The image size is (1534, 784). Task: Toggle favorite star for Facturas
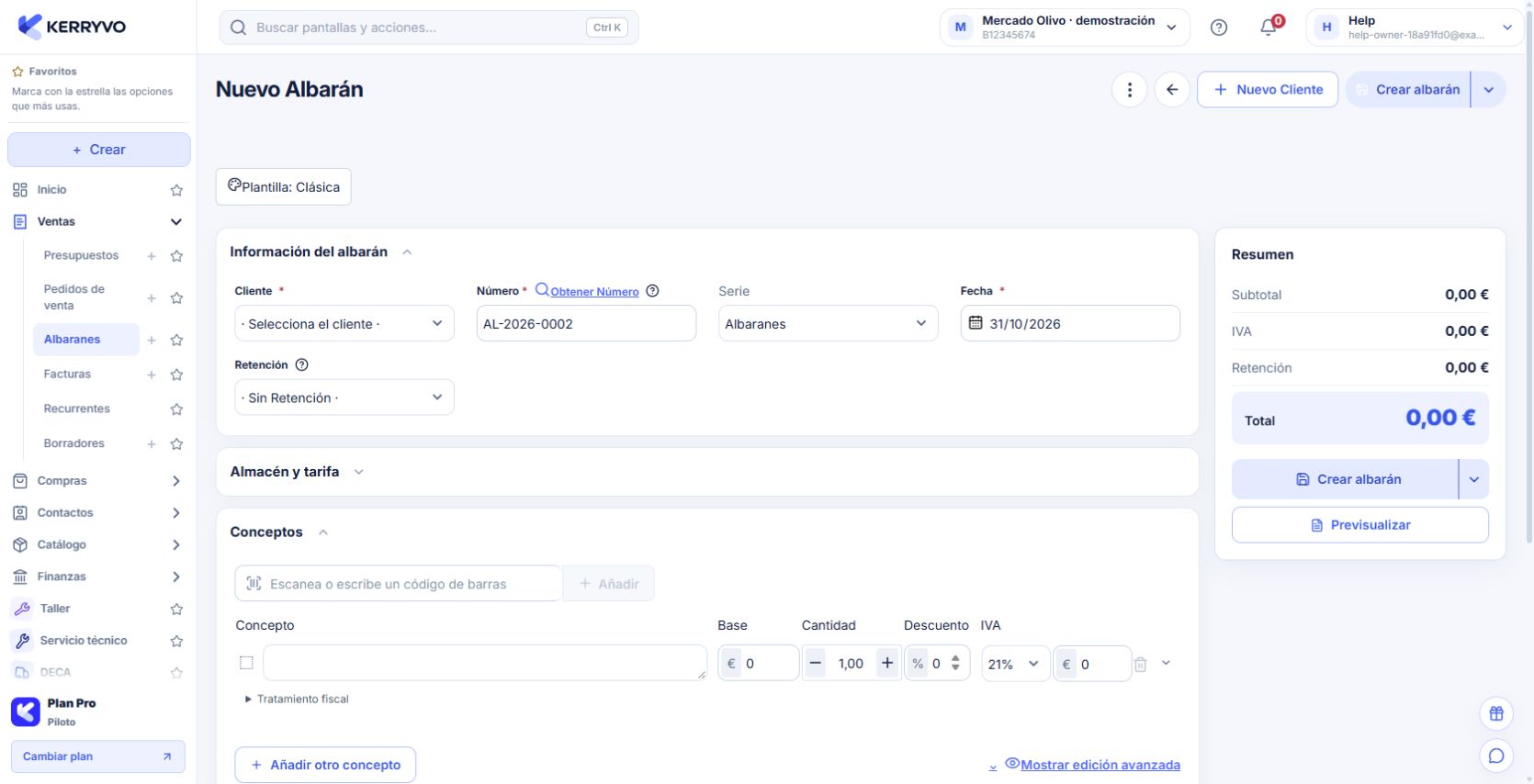point(176,375)
